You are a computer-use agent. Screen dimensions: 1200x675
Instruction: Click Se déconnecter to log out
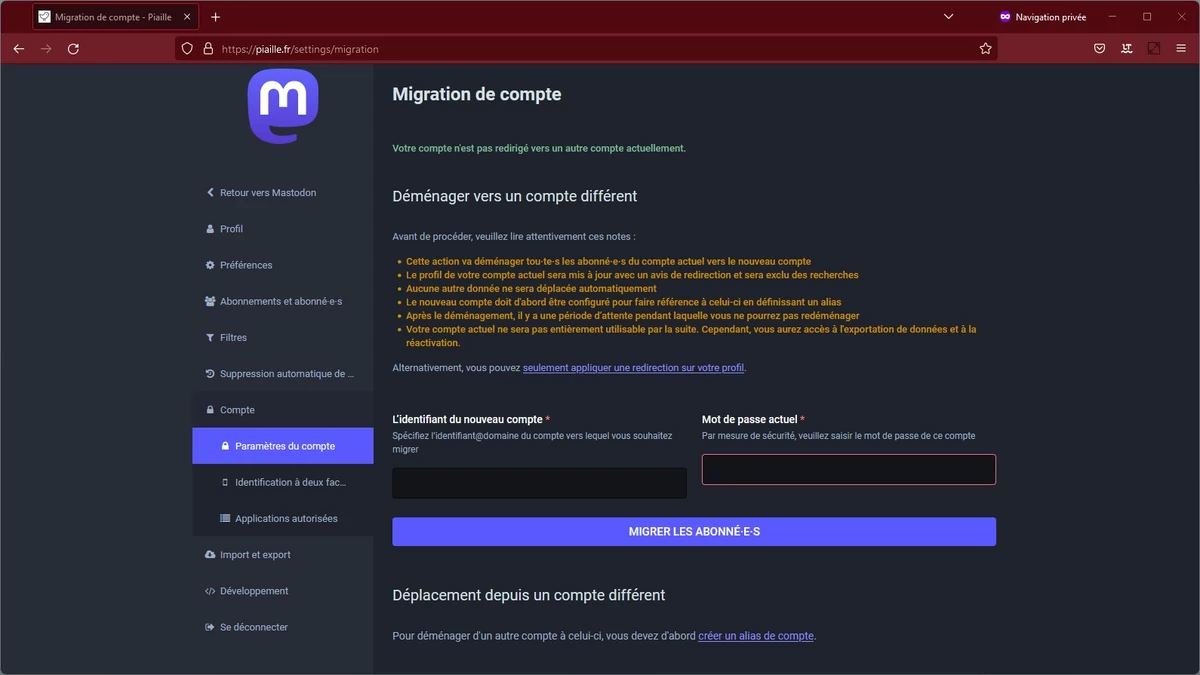[x=283, y=627]
